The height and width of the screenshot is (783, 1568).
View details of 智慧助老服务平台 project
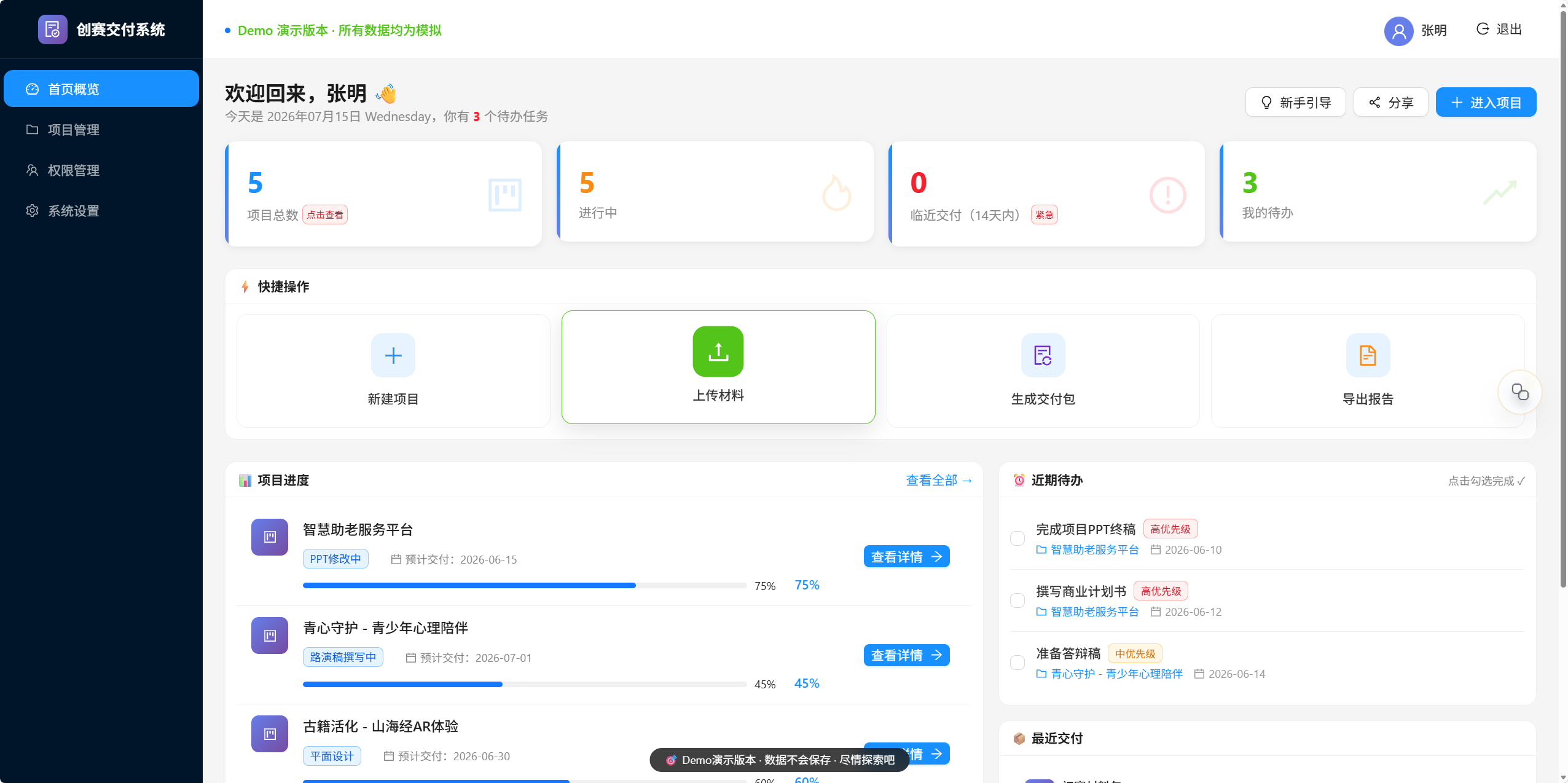[906, 556]
